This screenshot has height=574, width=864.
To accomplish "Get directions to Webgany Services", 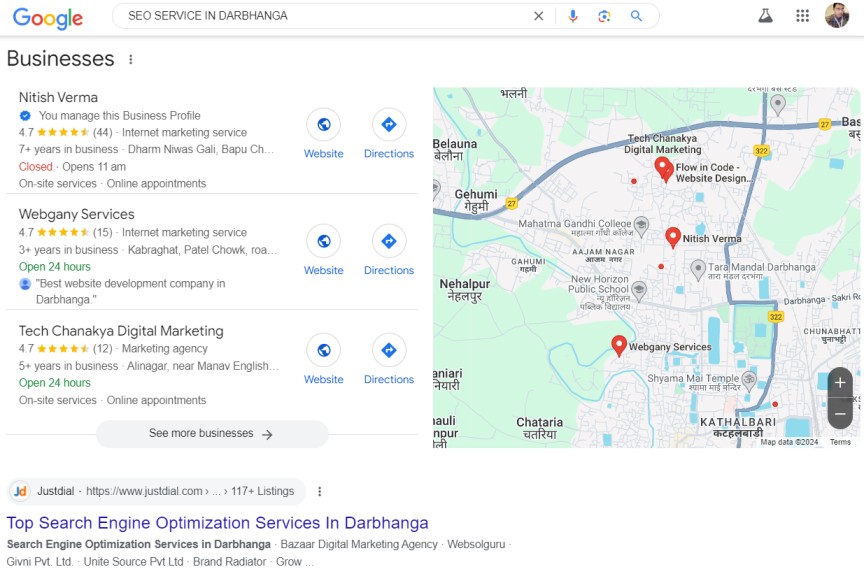I will pos(388,241).
